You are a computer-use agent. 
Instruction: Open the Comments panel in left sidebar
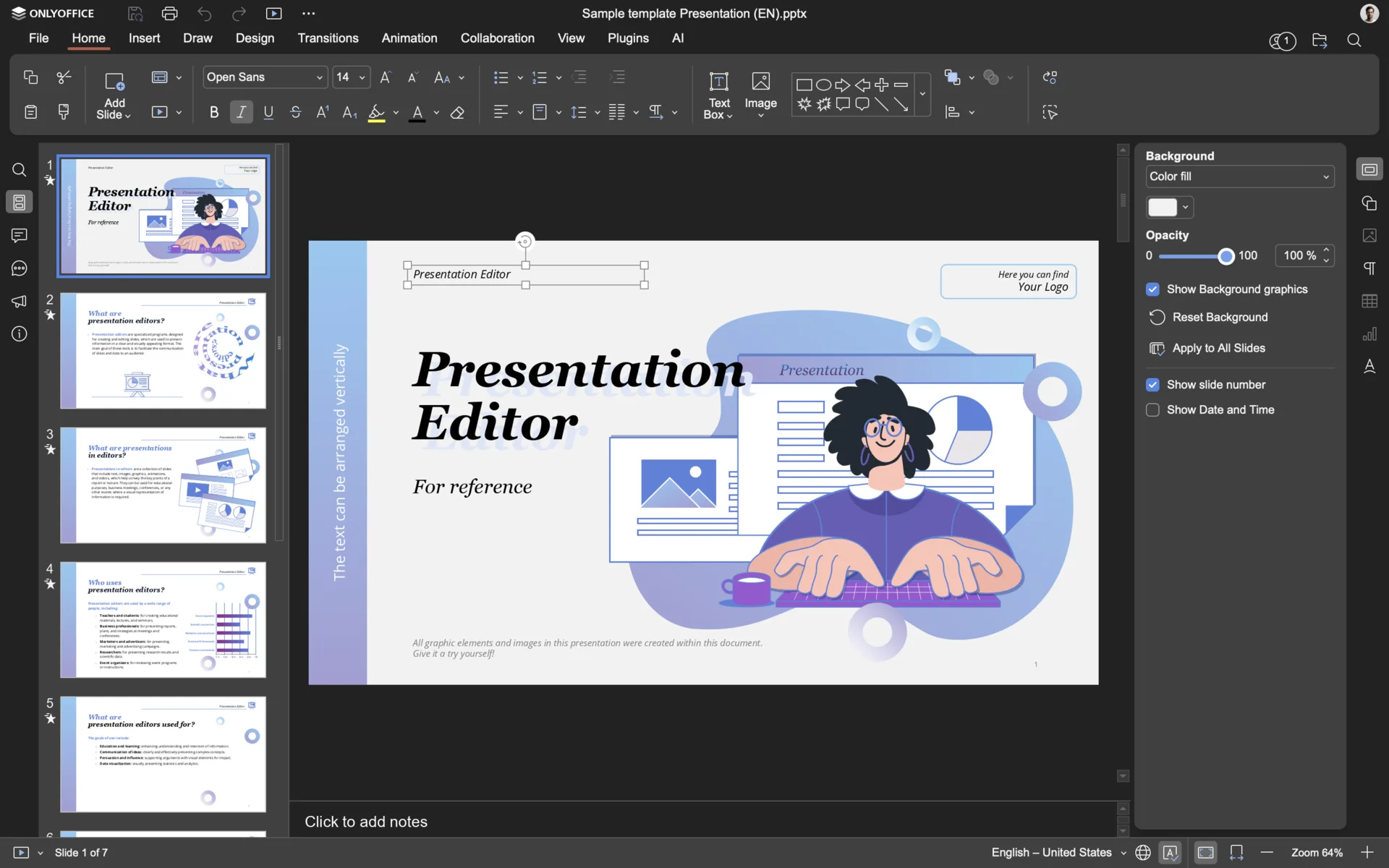20,235
